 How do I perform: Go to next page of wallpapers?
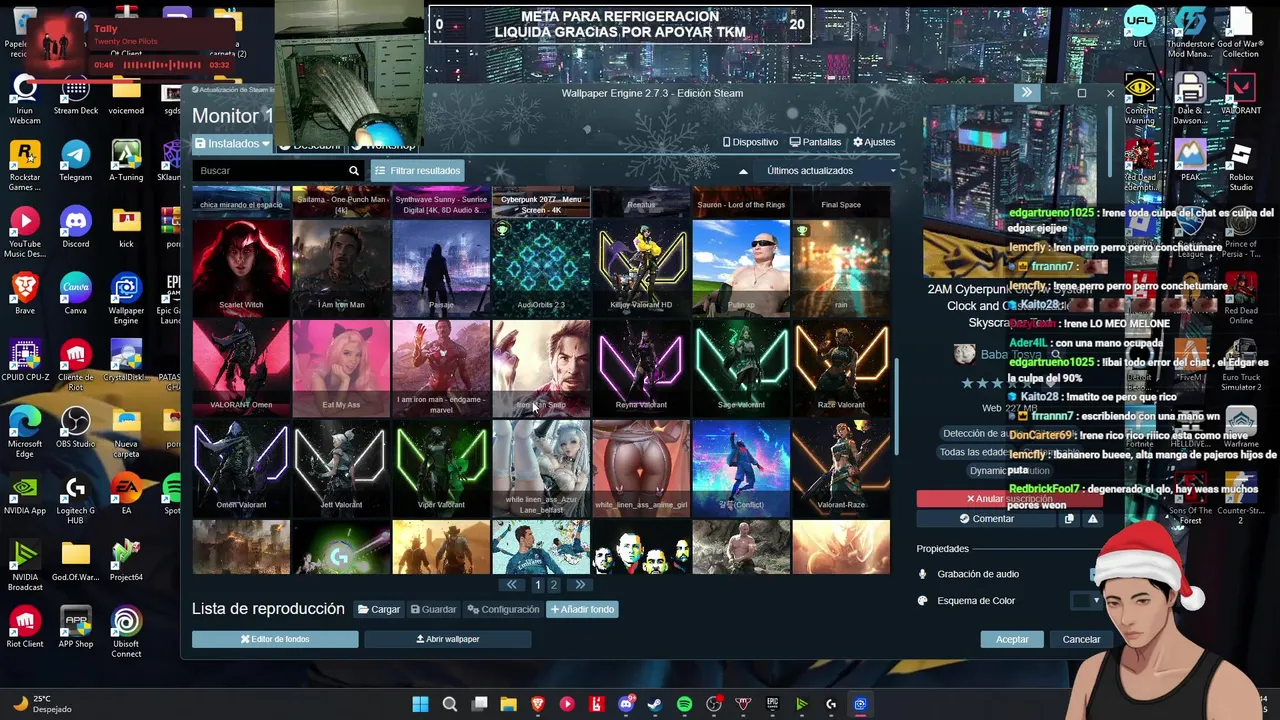coord(580,585)
